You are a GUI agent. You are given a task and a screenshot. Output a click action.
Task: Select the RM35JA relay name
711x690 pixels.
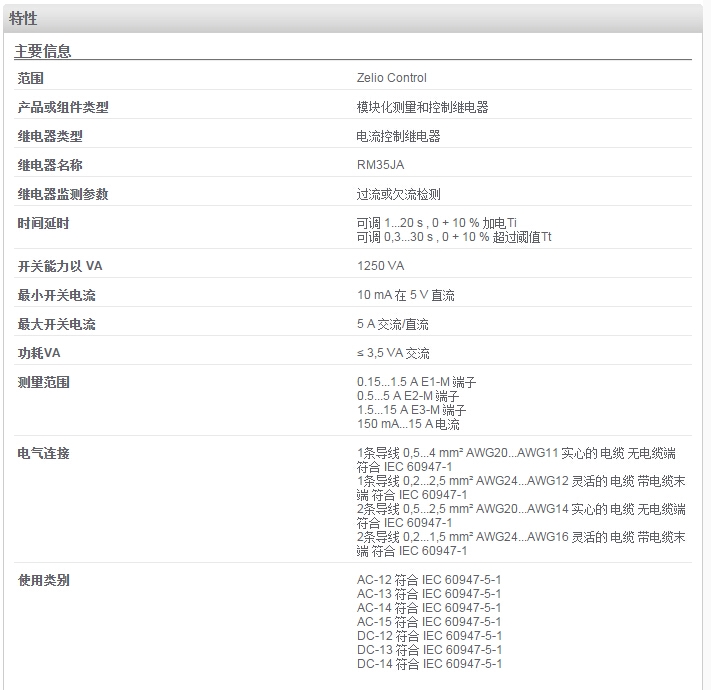[x=380, y=165]
